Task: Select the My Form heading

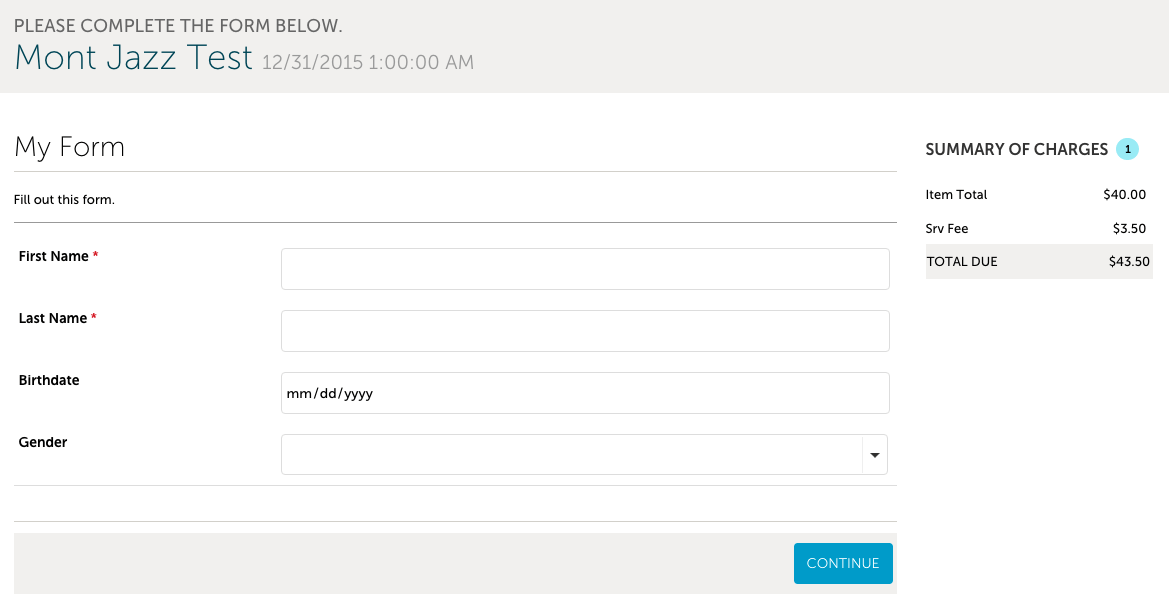Action: (69, 147)
